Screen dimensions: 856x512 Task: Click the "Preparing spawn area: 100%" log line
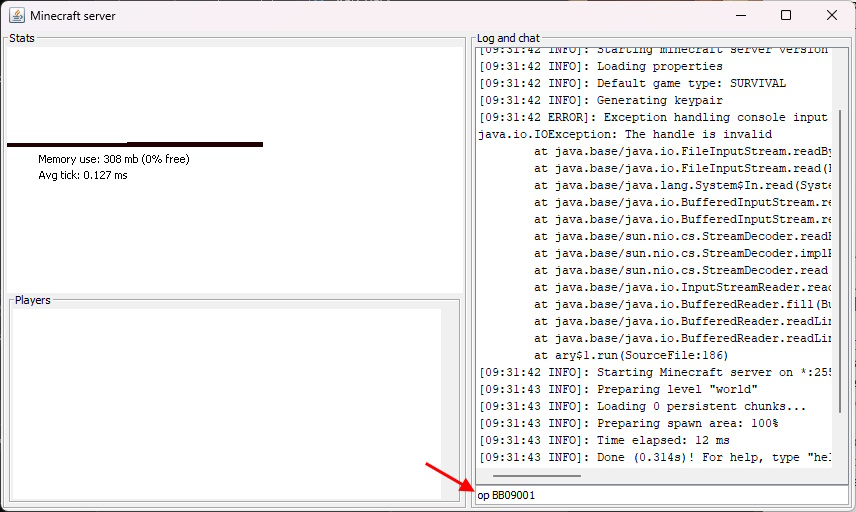coord(628,423)
